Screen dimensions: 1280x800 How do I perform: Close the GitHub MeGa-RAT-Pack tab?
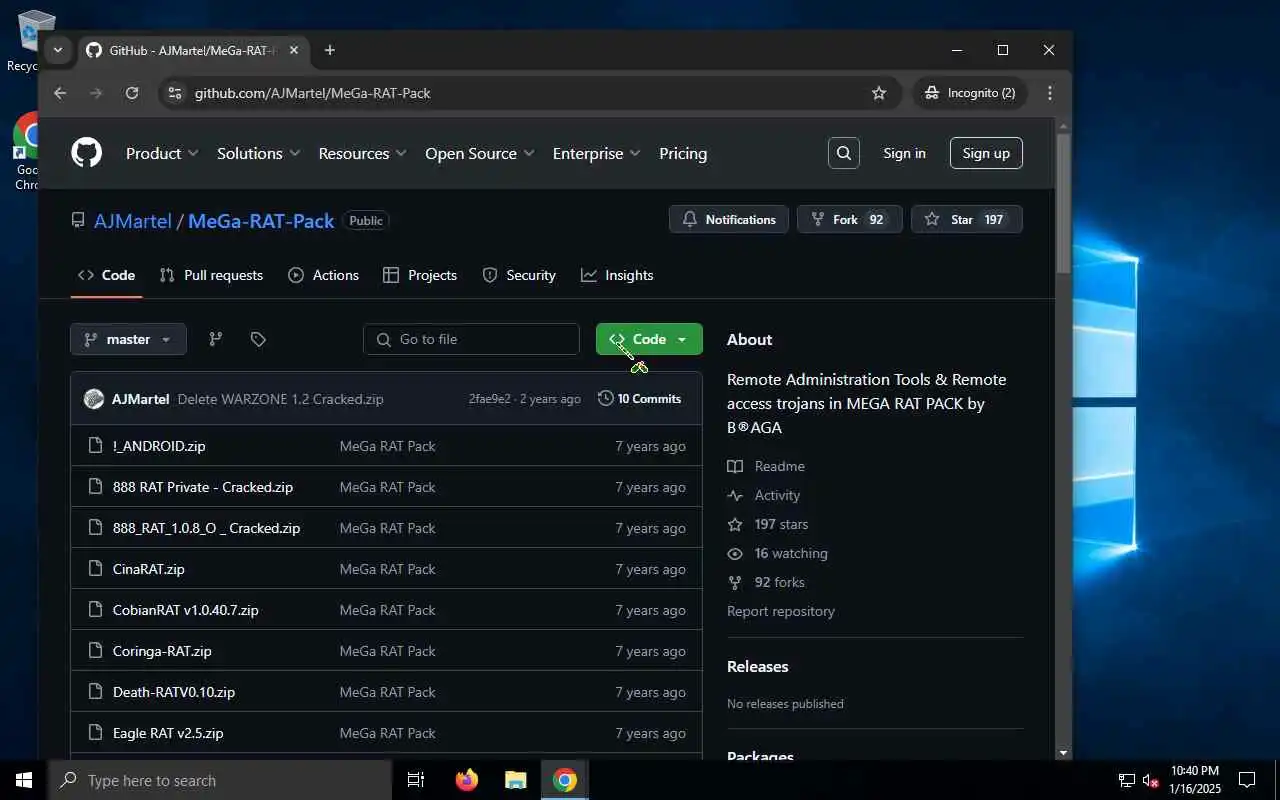pyautogui.click(x=294, y=50)
